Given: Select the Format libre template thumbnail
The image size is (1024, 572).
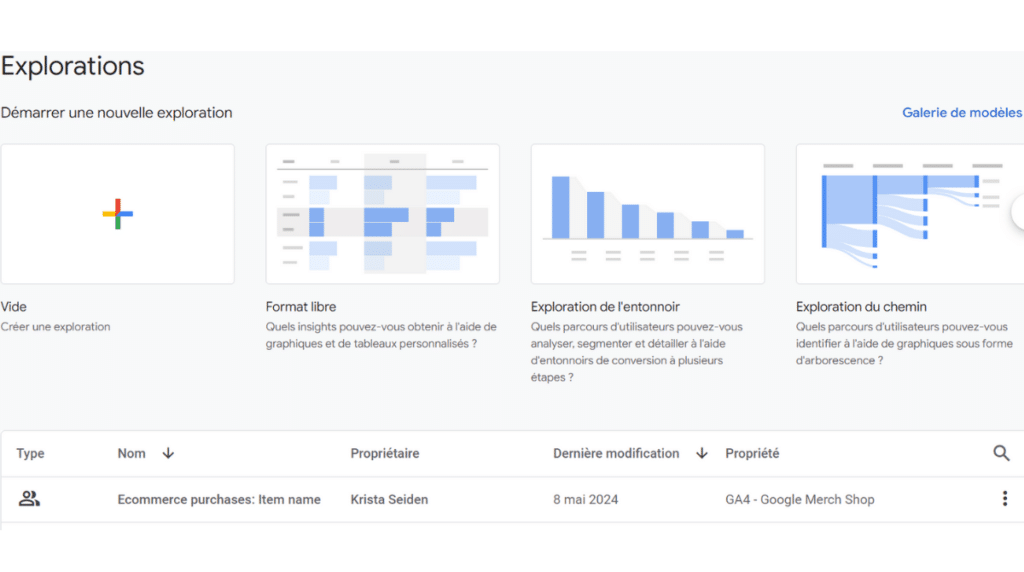Looking at the screenshot, I should [x=383, y=214].
